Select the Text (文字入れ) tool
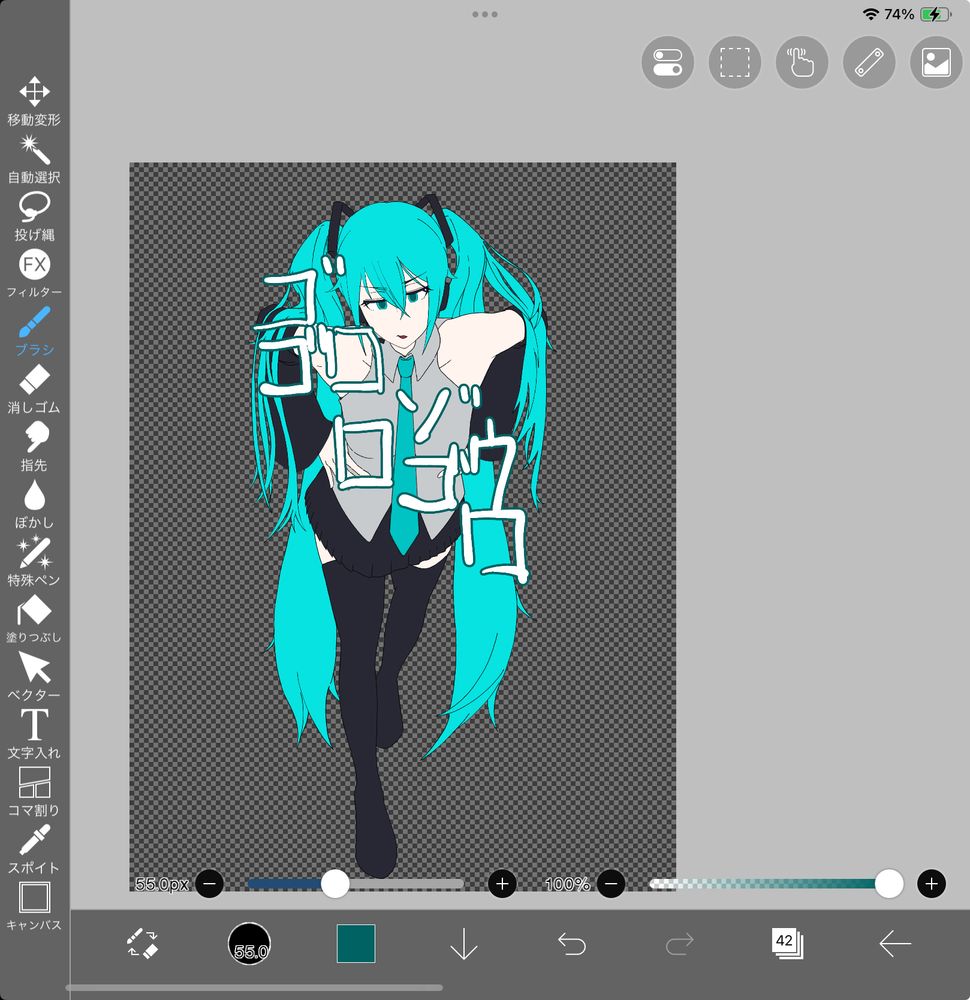Screen dimensions: 970x1000 point(34,733)
